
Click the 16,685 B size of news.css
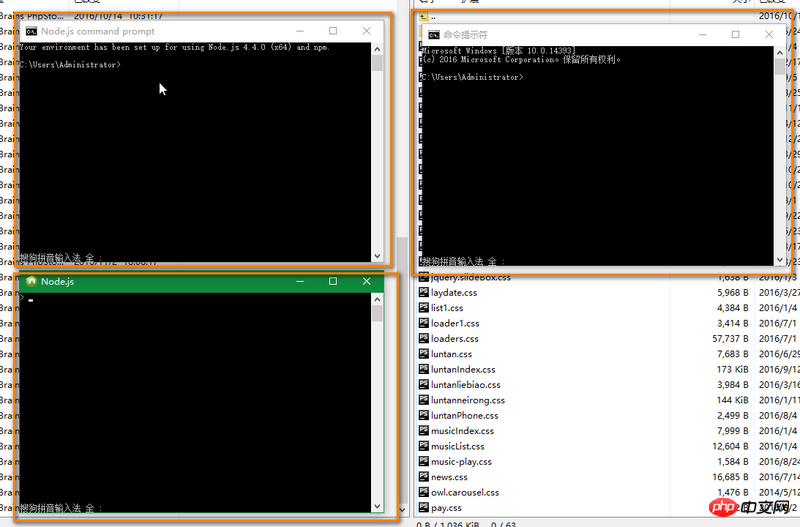coord(730,477)
